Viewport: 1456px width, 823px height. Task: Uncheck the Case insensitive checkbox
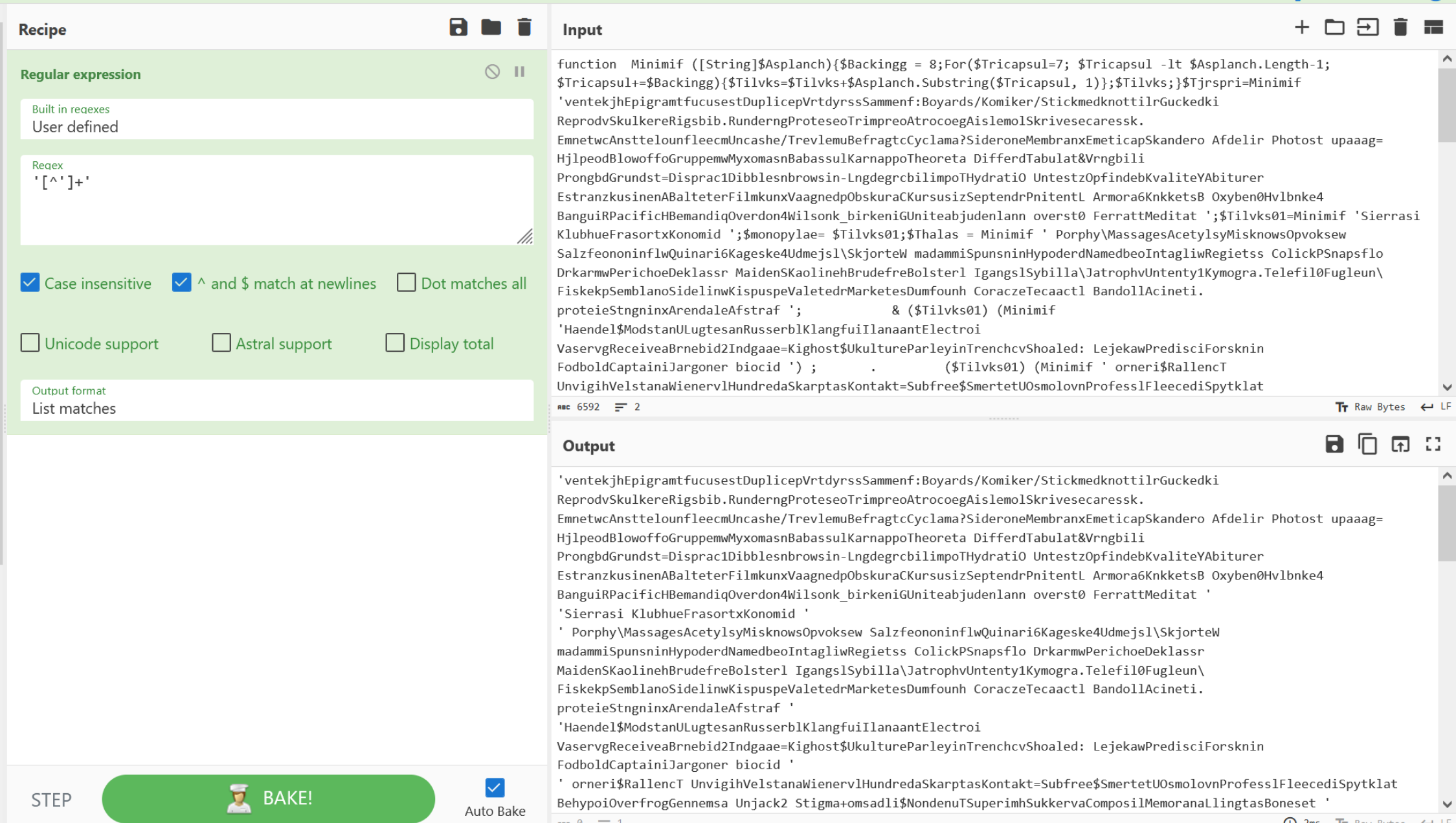coord(30,283)
